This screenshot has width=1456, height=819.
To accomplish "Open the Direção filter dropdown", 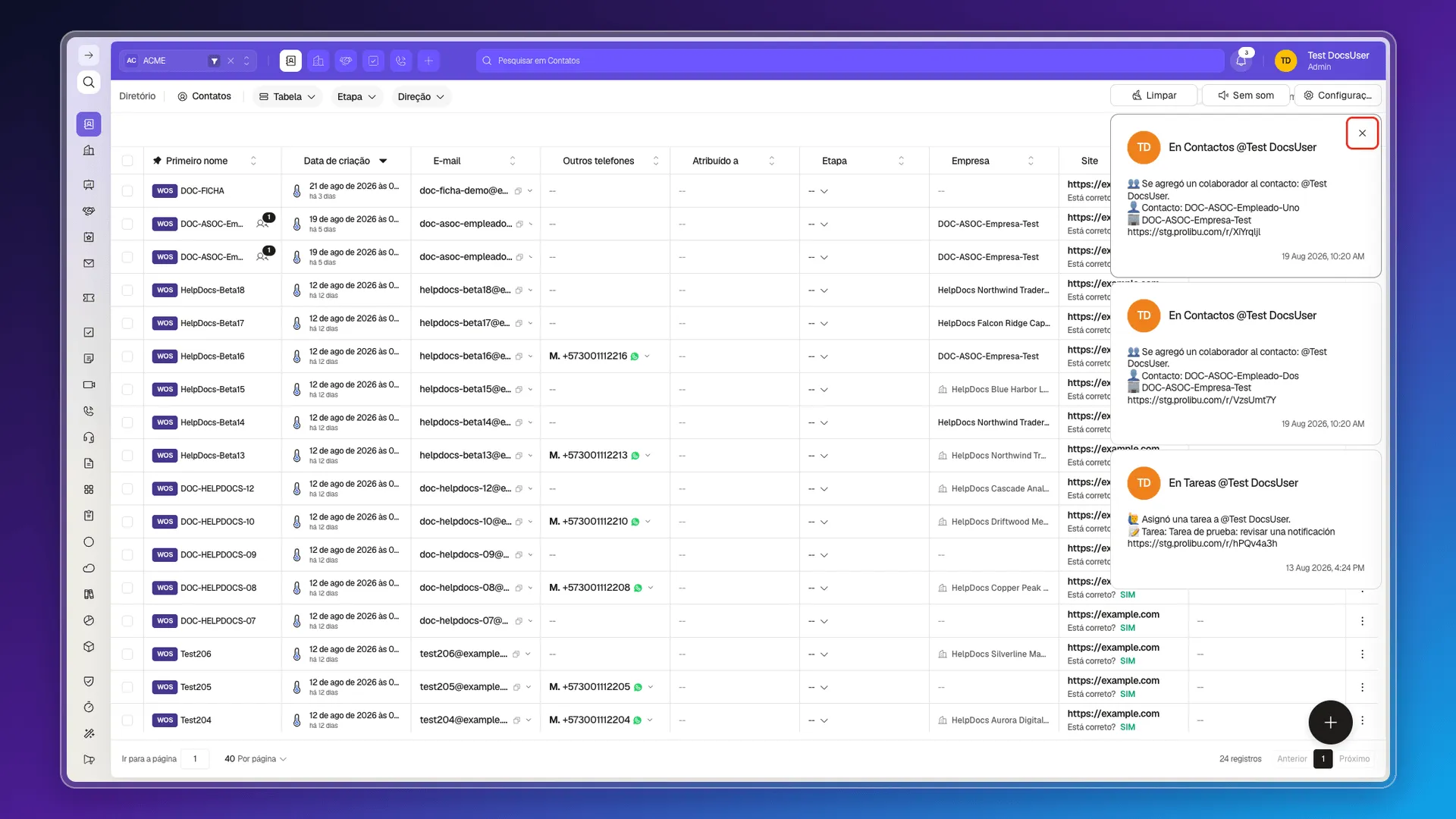I will point(421,96).
